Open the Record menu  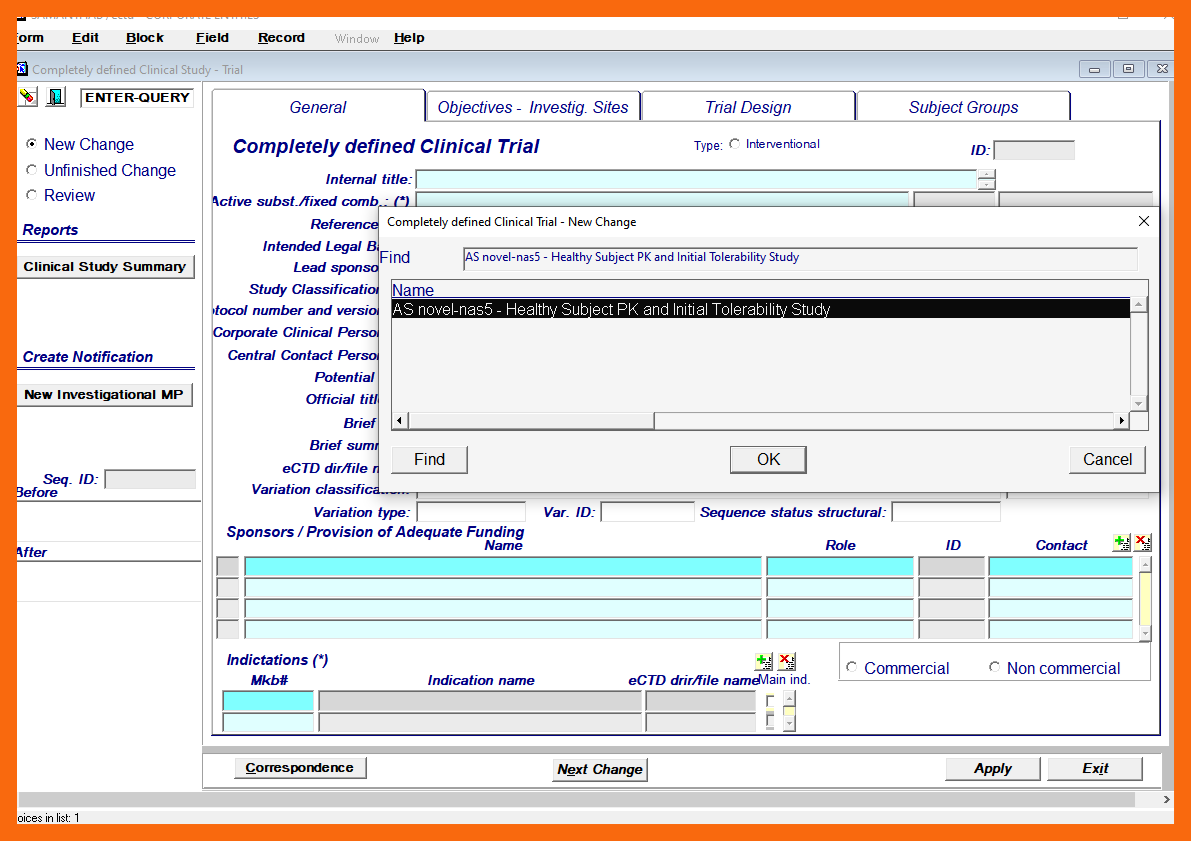point(281,38)
